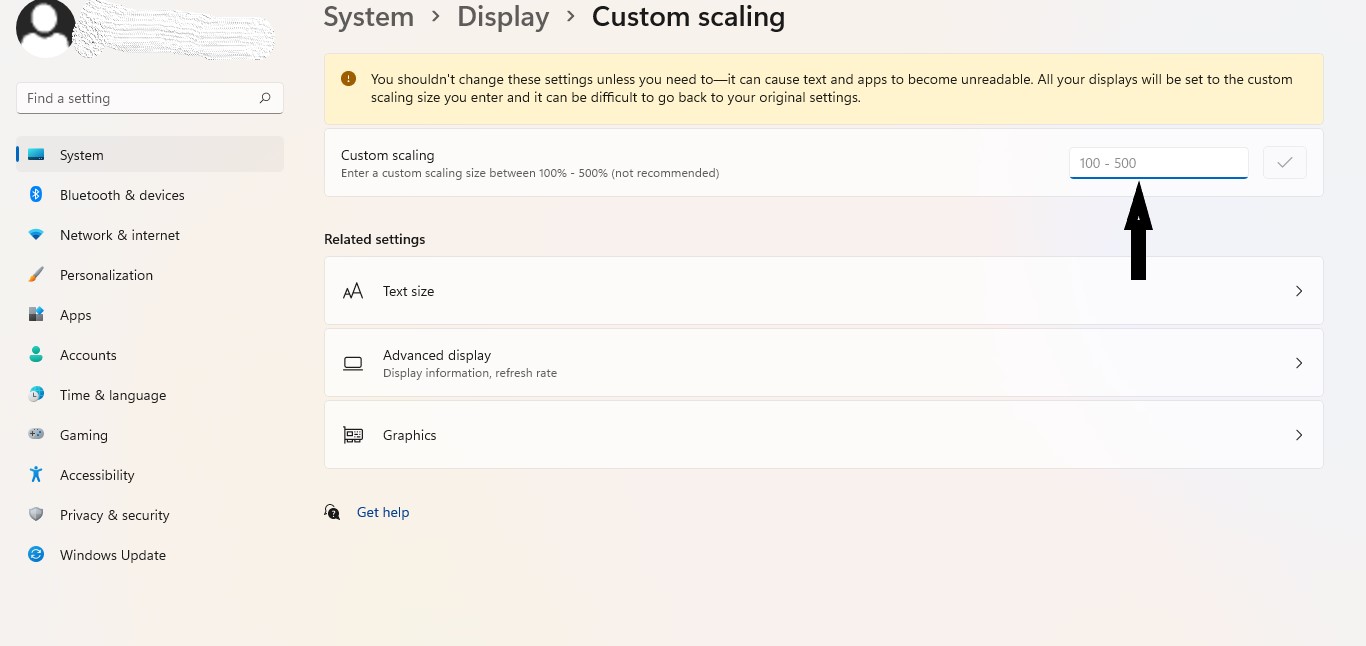Expand the Text size settings row

823,291
